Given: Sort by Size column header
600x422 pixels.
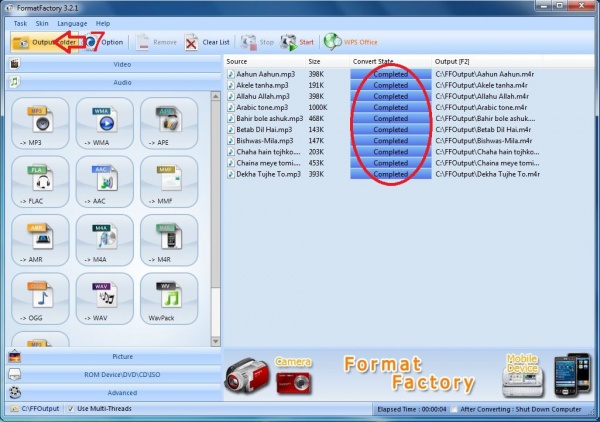Looking at the screenshot, I should 327,61.
